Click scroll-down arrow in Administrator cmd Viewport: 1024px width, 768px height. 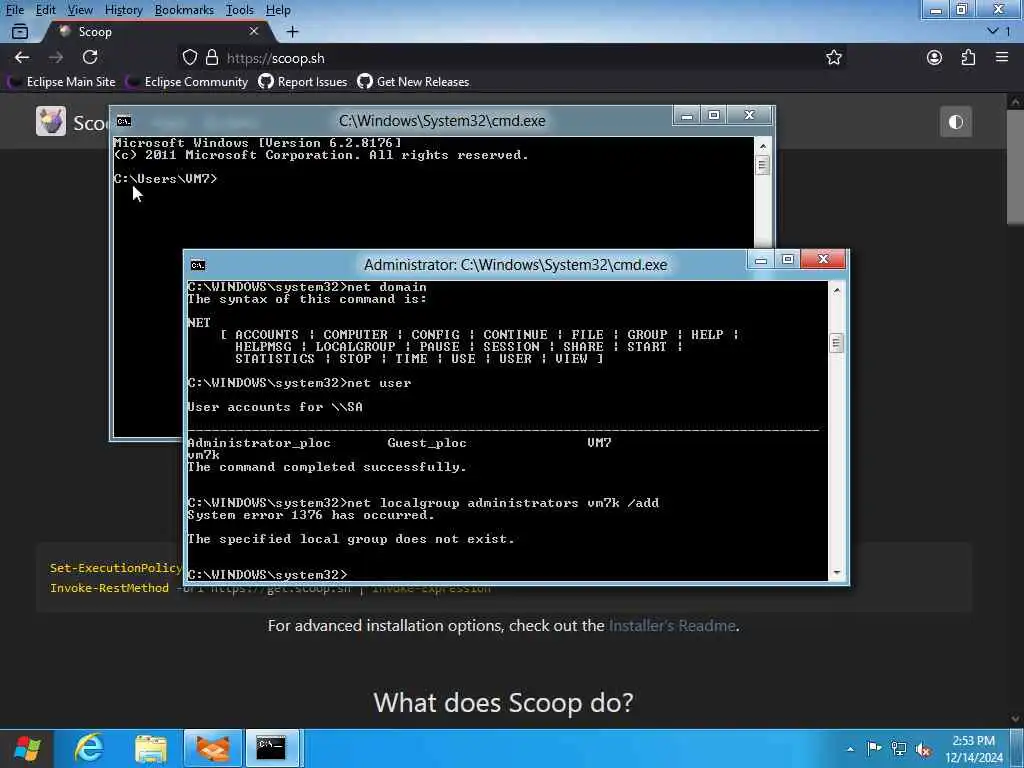click(x=837, y=573)
